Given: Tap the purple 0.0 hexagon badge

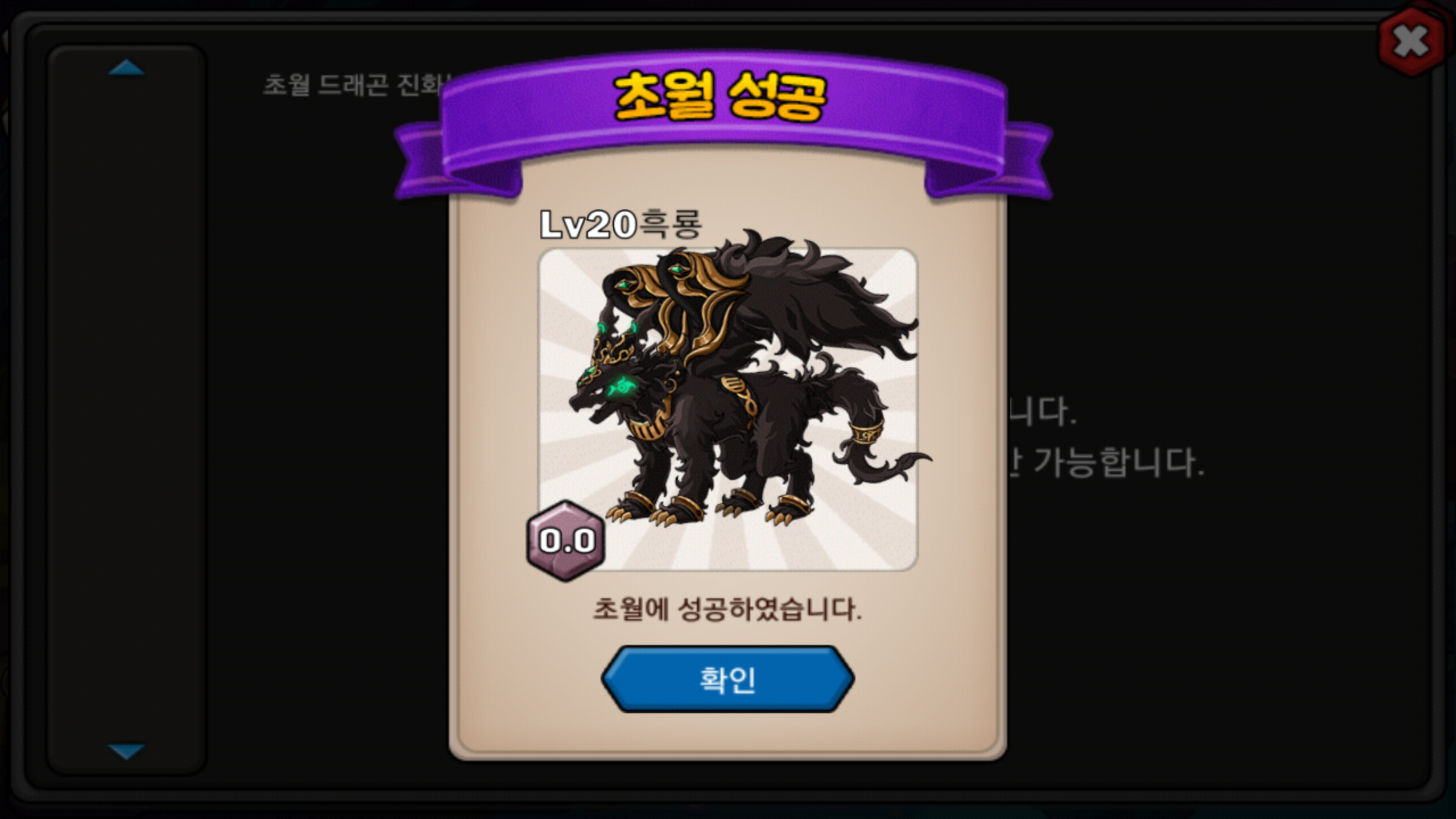Looking at the screenshot, I should click(x=566, y=540).
